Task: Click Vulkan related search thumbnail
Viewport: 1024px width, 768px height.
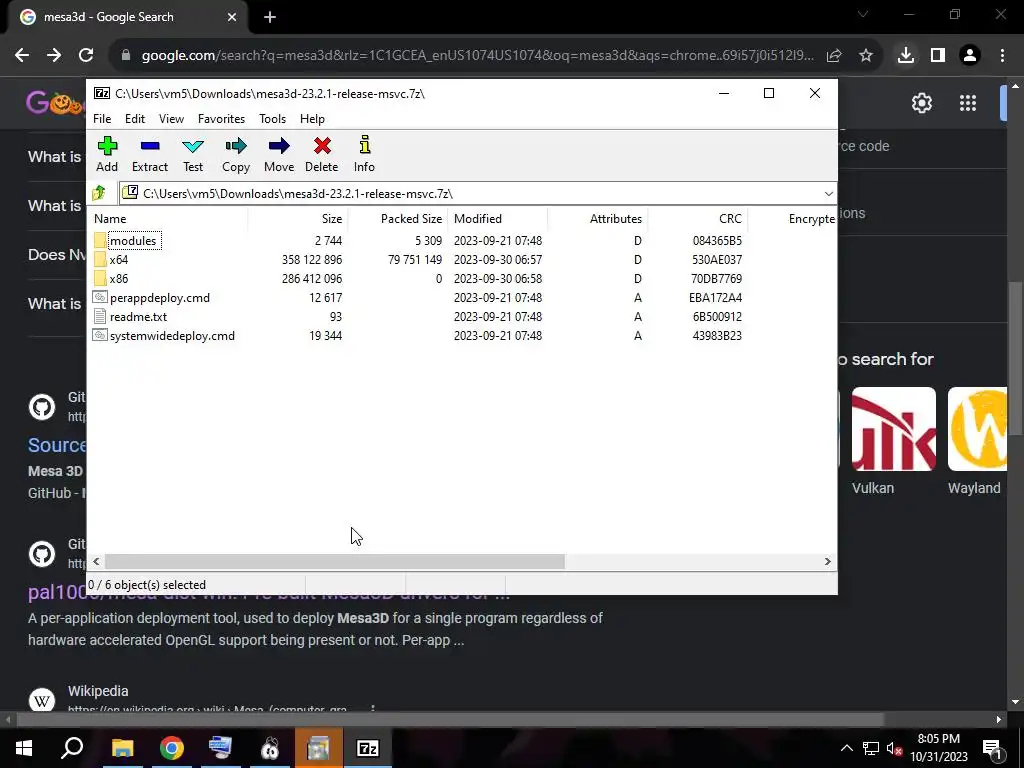Action: coord(893,429)
